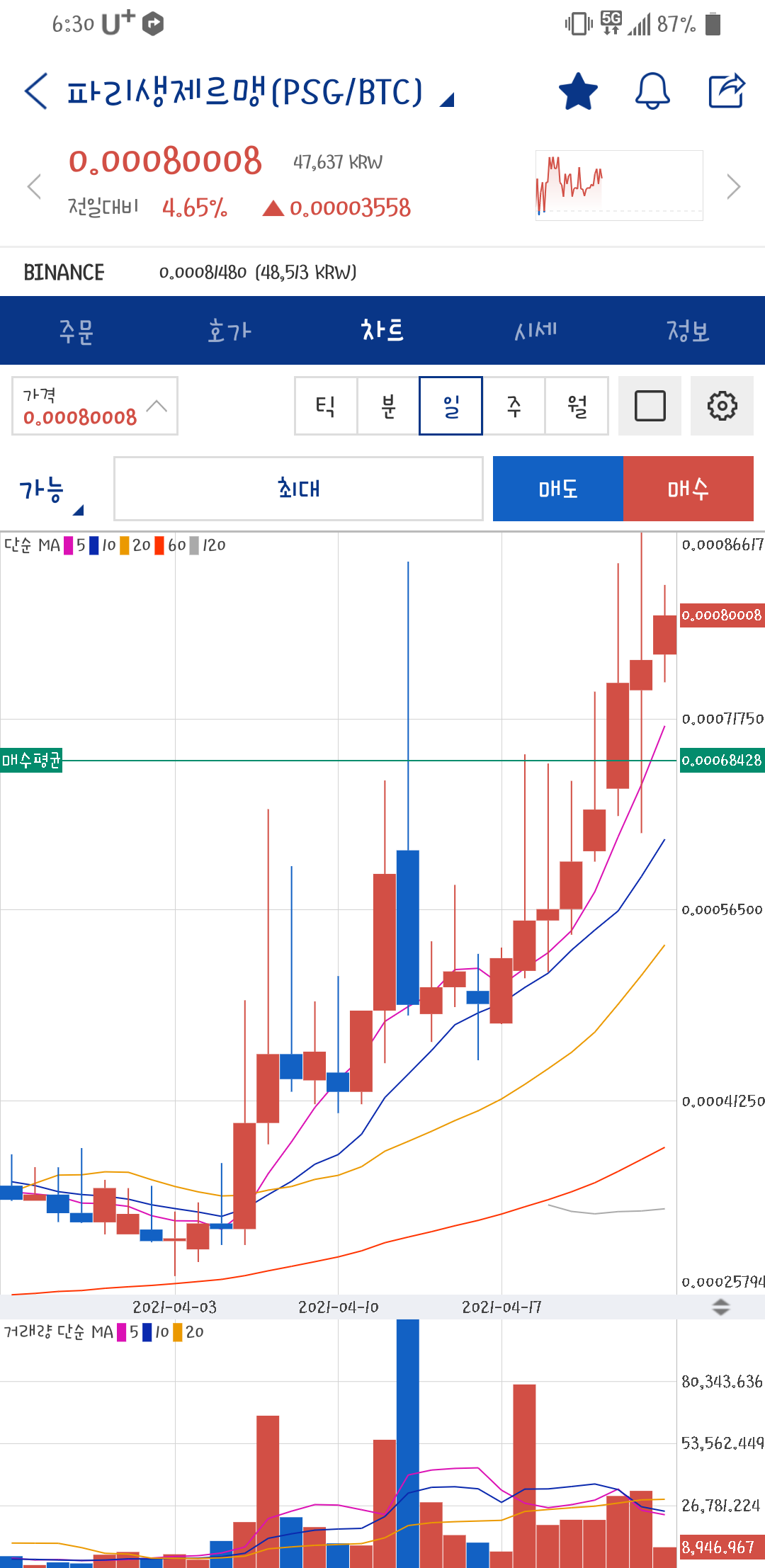This screenshot has width=765, height=1568.
Task: Go to previous coin with left chevron
Action: coord(33,187)
